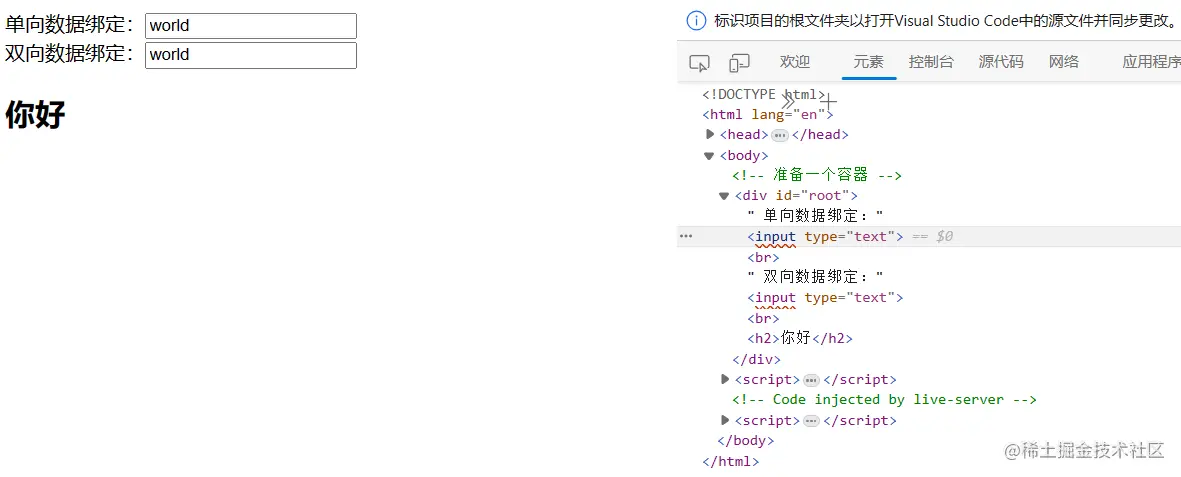Click the ellipsis badge inside the first script tag
The height and width of the screenshot is (477, 1181).
click(811, 380)
